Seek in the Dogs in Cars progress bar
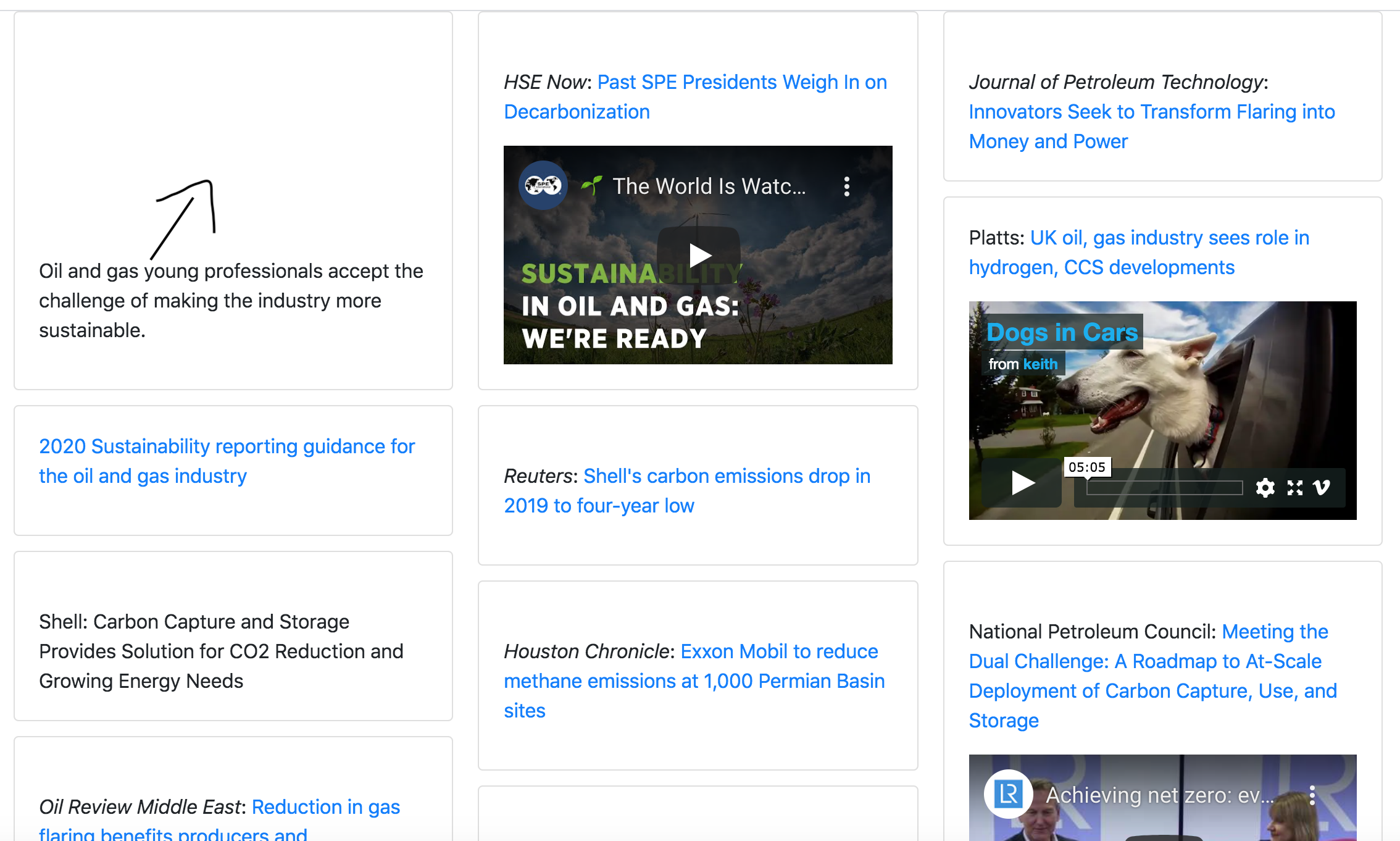The width and height of the screenshot is (1400, 841). click(x=1164, y=488)
